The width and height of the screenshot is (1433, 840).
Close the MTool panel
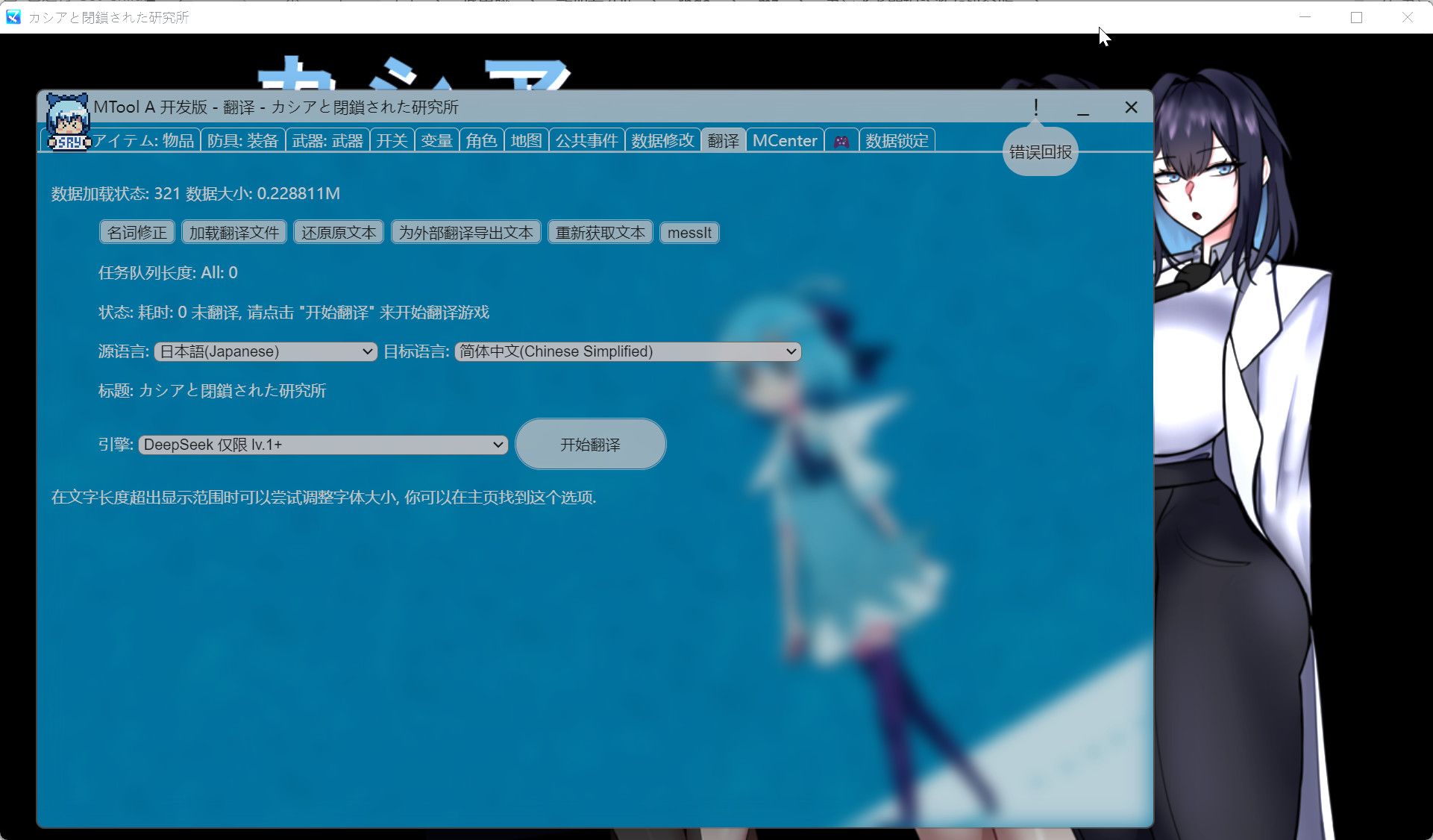[1131, 107]
